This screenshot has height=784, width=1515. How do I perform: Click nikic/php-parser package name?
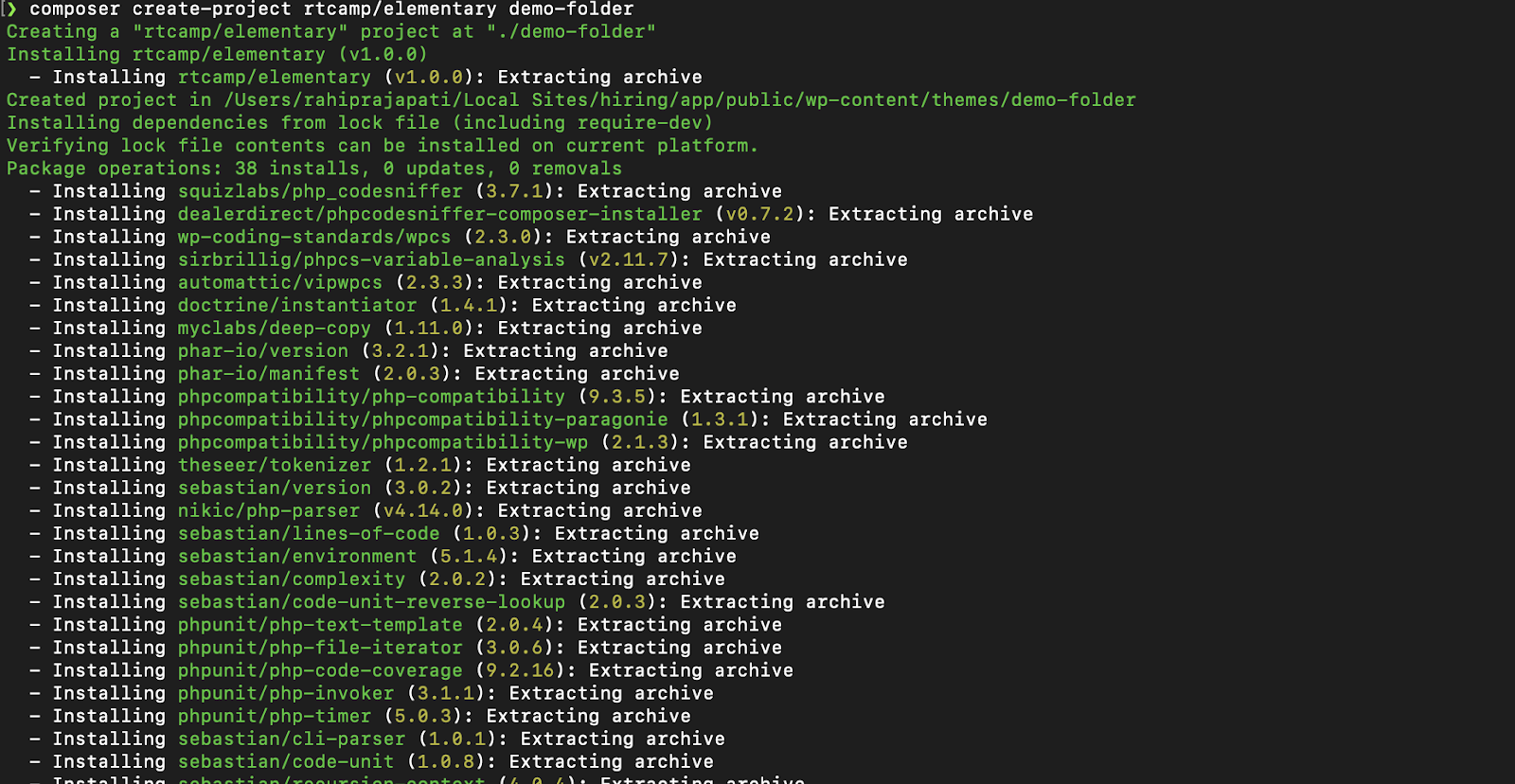pyautogui.click(x=269, y=510)
